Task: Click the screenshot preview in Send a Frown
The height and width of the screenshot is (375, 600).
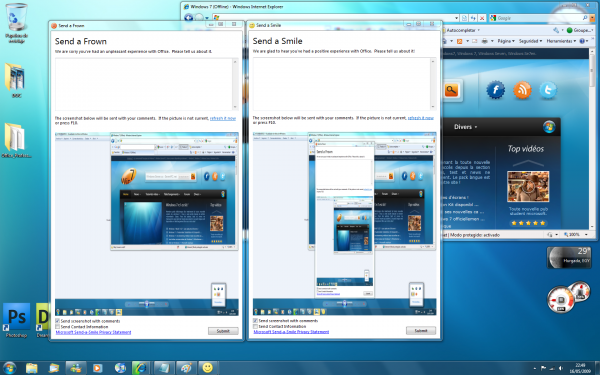Action: tap(147, 224)
